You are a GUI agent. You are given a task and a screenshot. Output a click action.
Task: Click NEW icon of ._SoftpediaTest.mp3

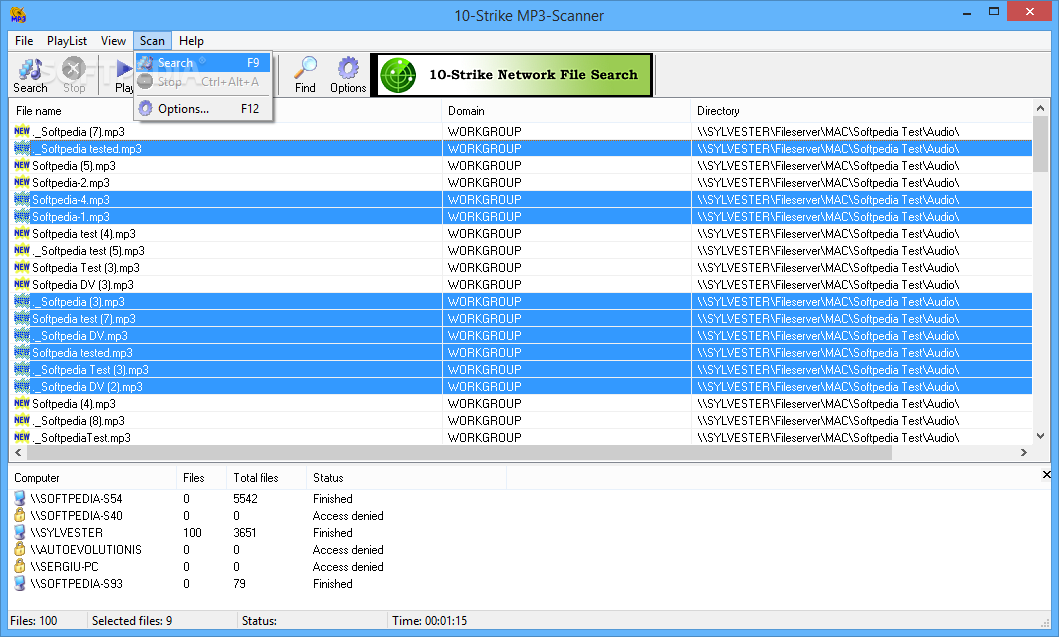point(22,437)
